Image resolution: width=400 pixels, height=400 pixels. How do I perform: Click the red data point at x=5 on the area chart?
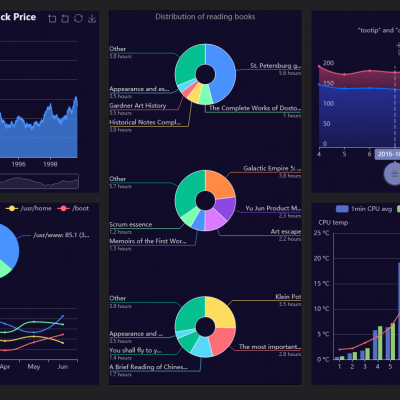344,74
